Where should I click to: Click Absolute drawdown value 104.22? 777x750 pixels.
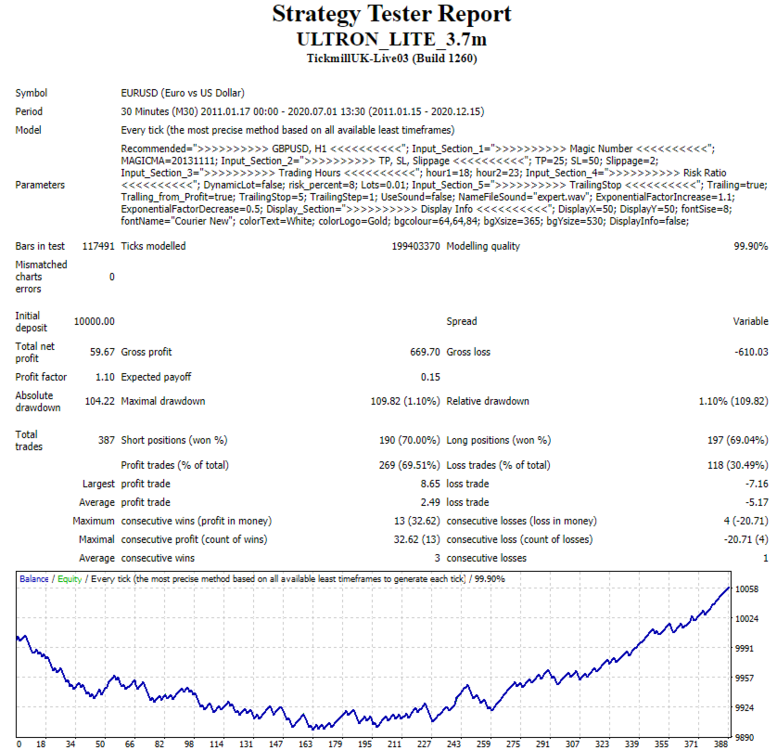(100, 401)
